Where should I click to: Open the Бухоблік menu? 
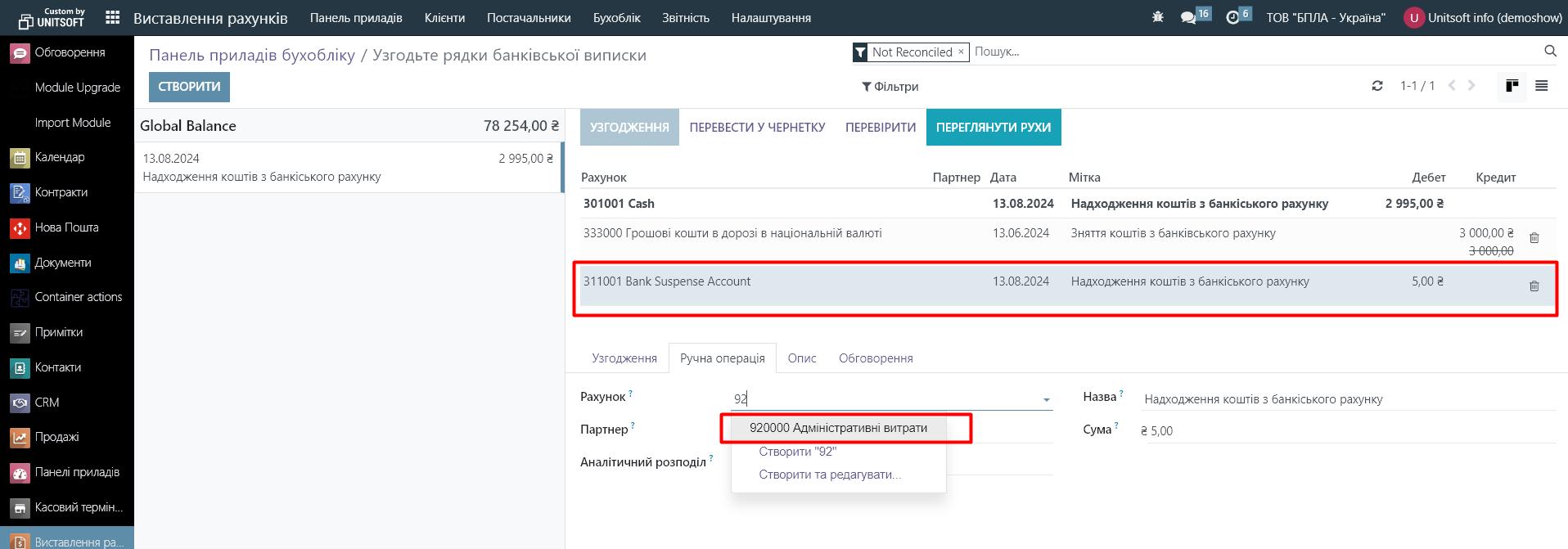(x=616, y=18)
